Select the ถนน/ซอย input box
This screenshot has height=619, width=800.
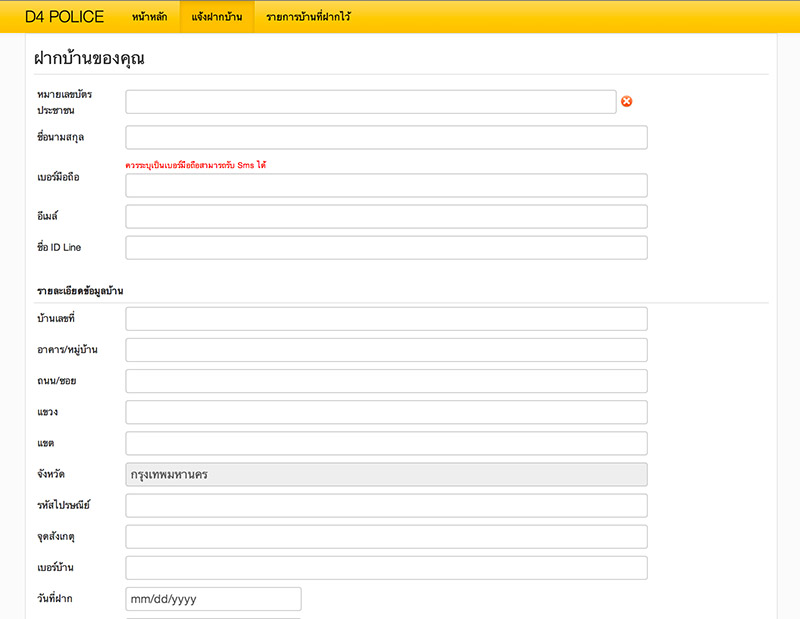(386, 380)
